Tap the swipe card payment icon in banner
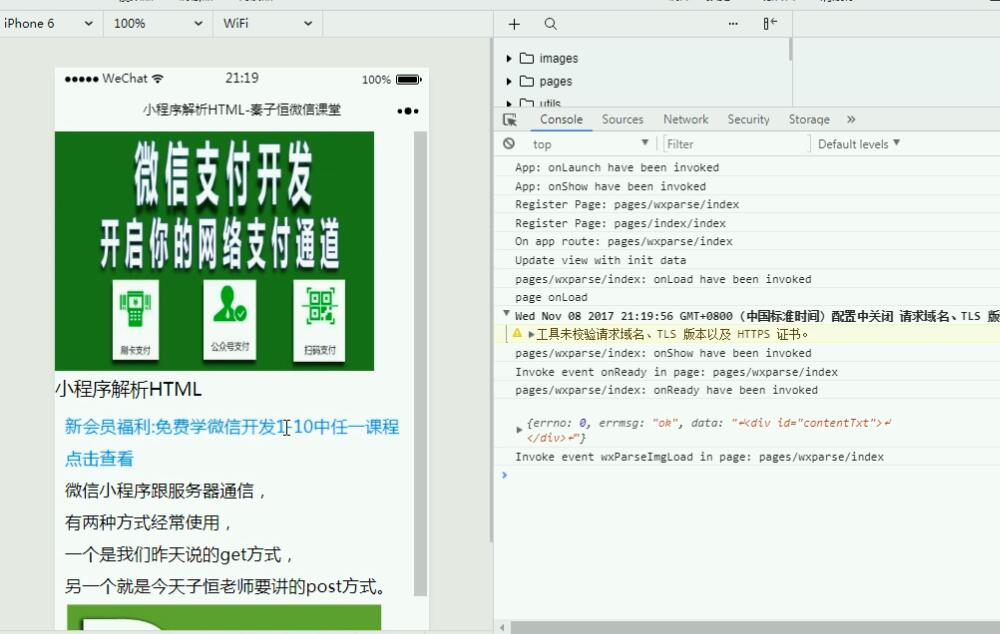The image size is (1000, 634). pos(135,320)
